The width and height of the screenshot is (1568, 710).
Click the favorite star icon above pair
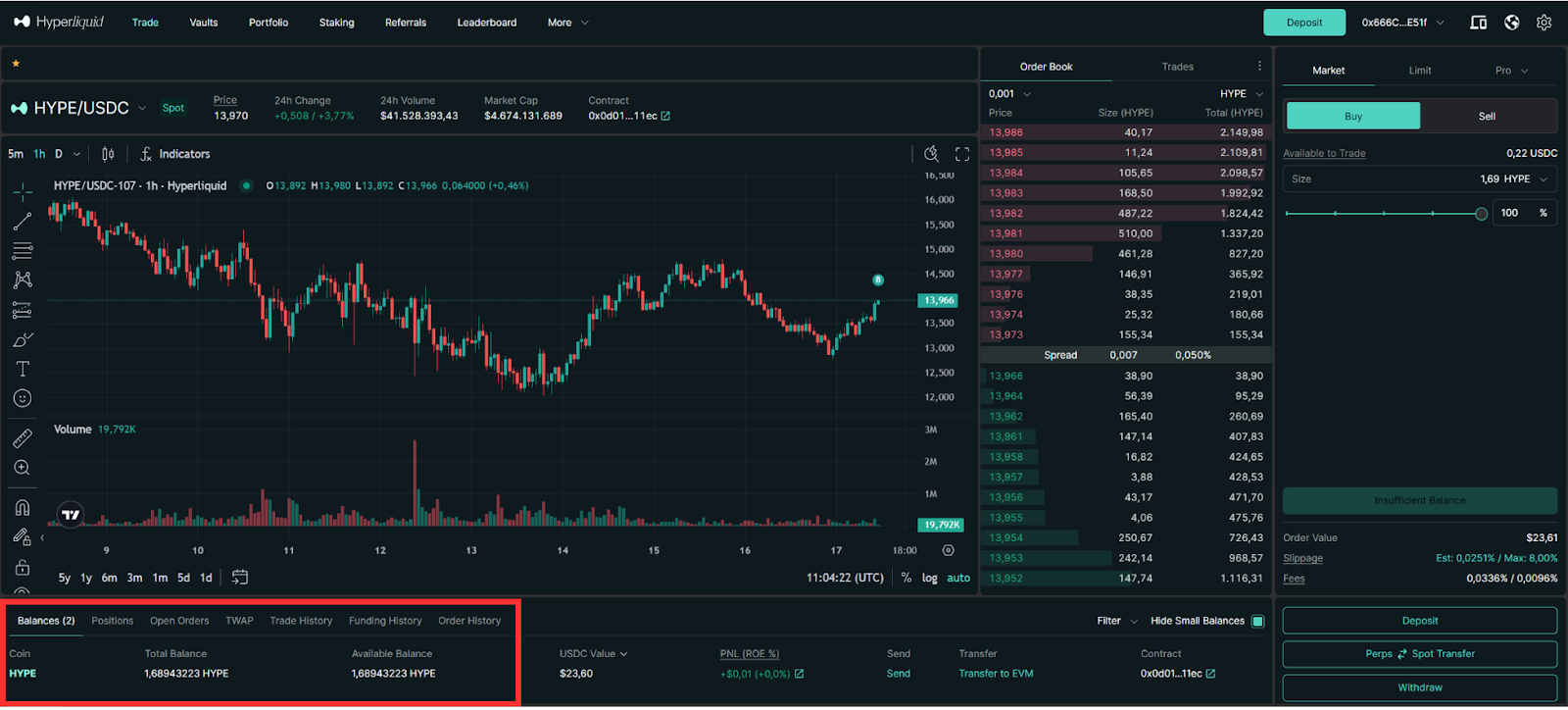pos(16,64)
